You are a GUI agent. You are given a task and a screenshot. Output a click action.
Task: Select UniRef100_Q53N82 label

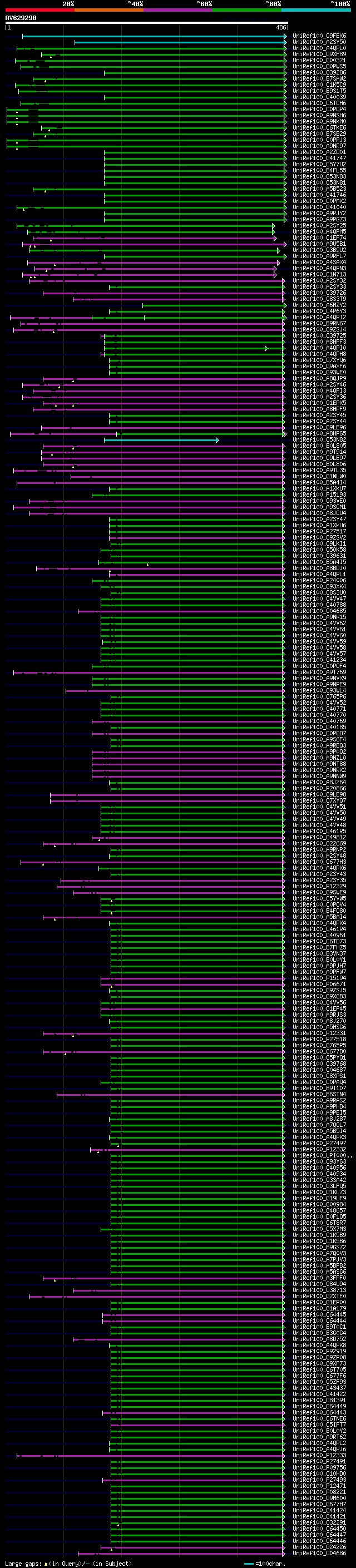pos(319,439)
